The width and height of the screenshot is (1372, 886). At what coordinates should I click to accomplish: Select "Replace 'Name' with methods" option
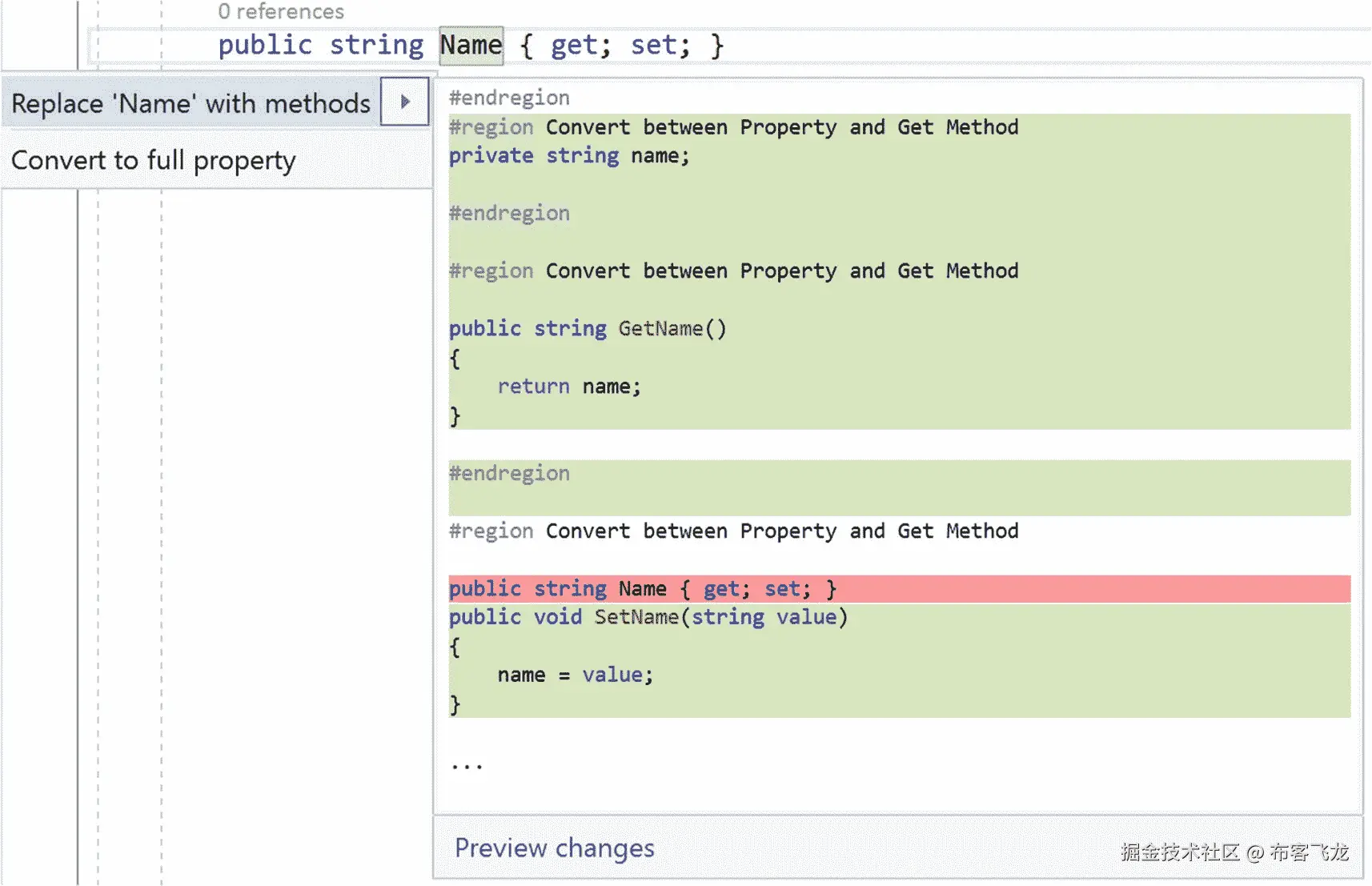click(x=191, y=103)
